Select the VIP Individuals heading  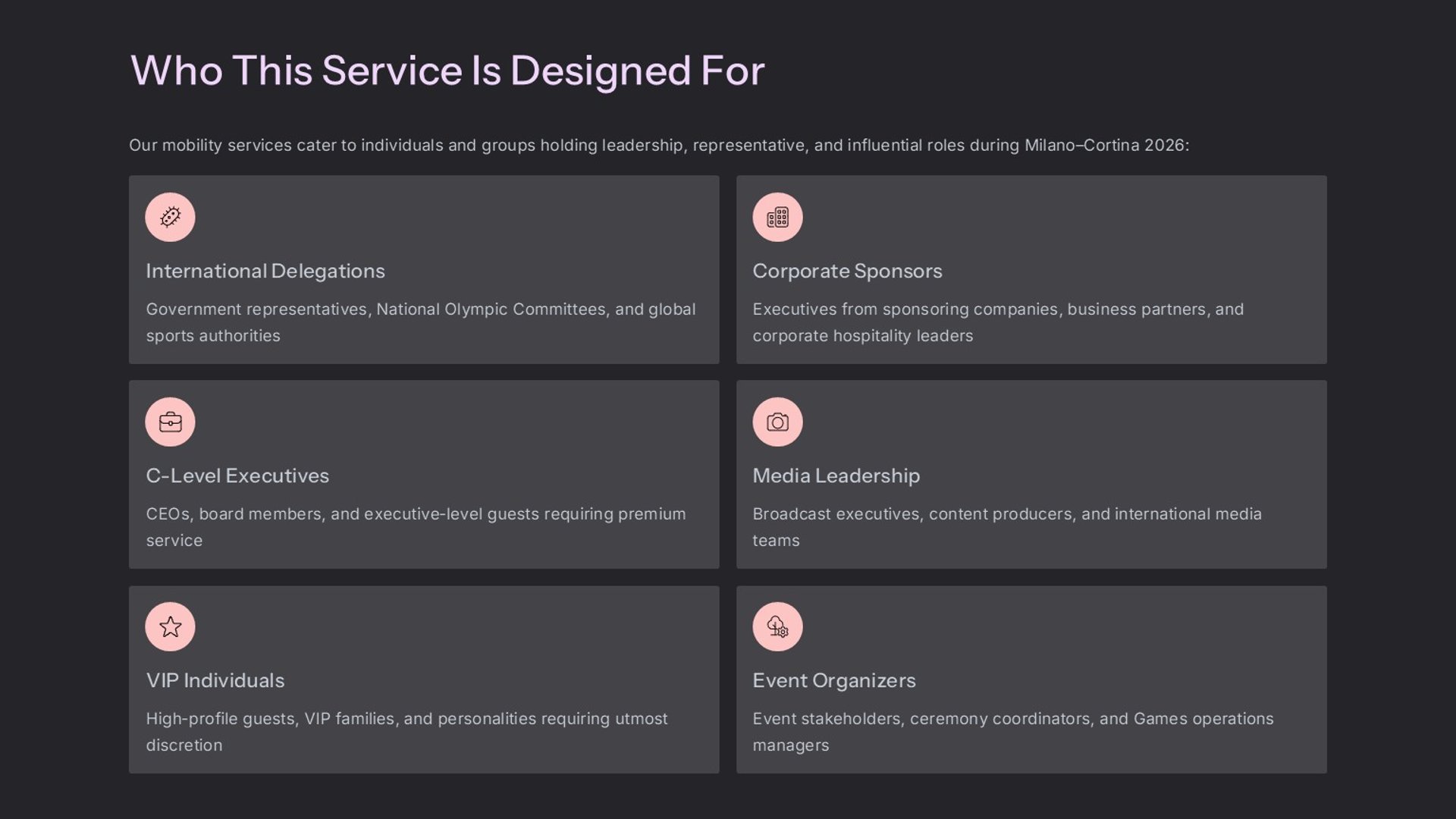215,681
